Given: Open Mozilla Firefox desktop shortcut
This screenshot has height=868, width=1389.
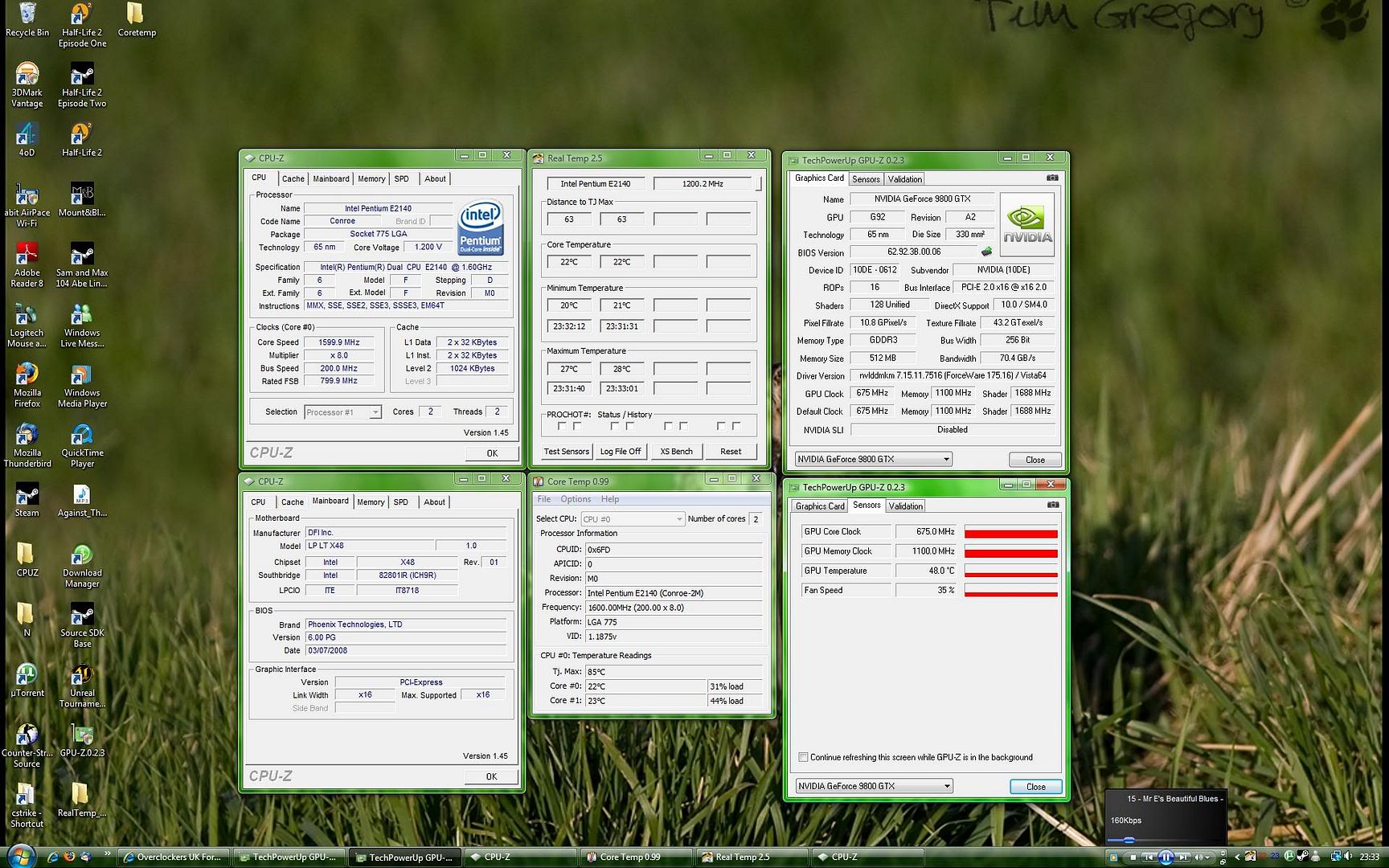Looking at the screenshot, I should (27, 385).
